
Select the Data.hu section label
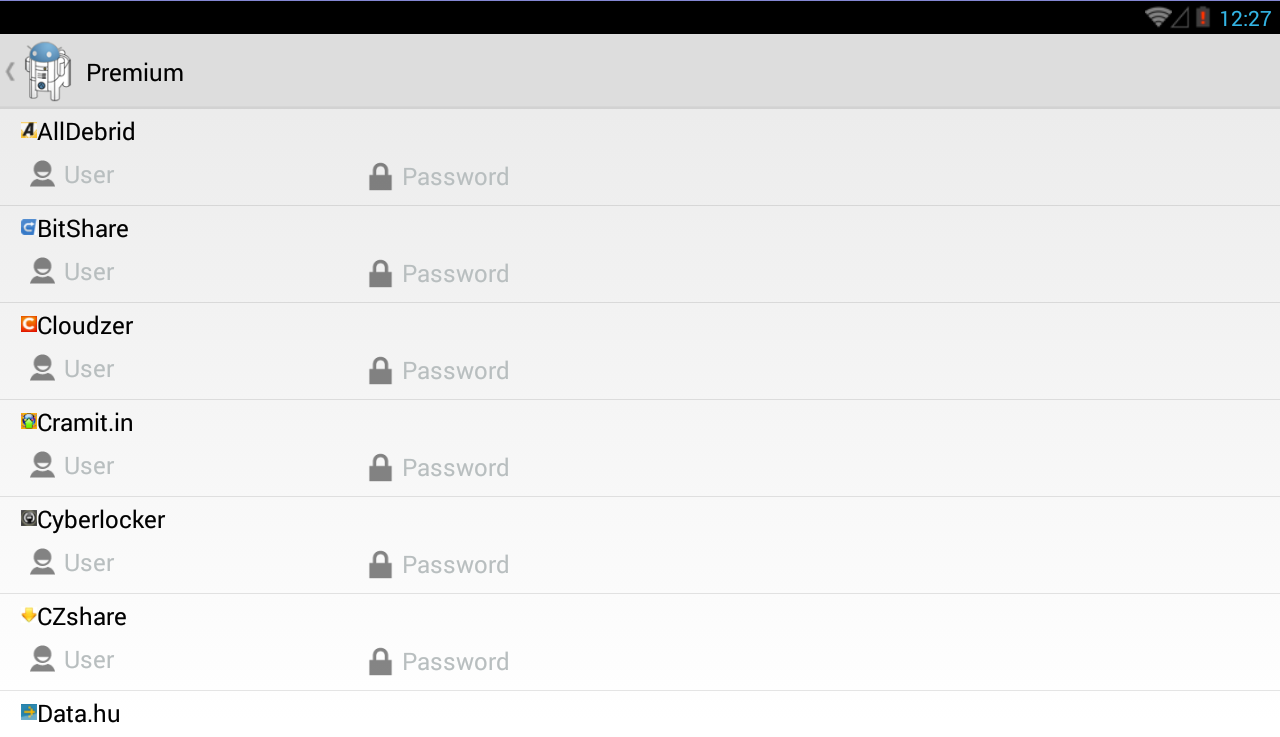point(78,713)
